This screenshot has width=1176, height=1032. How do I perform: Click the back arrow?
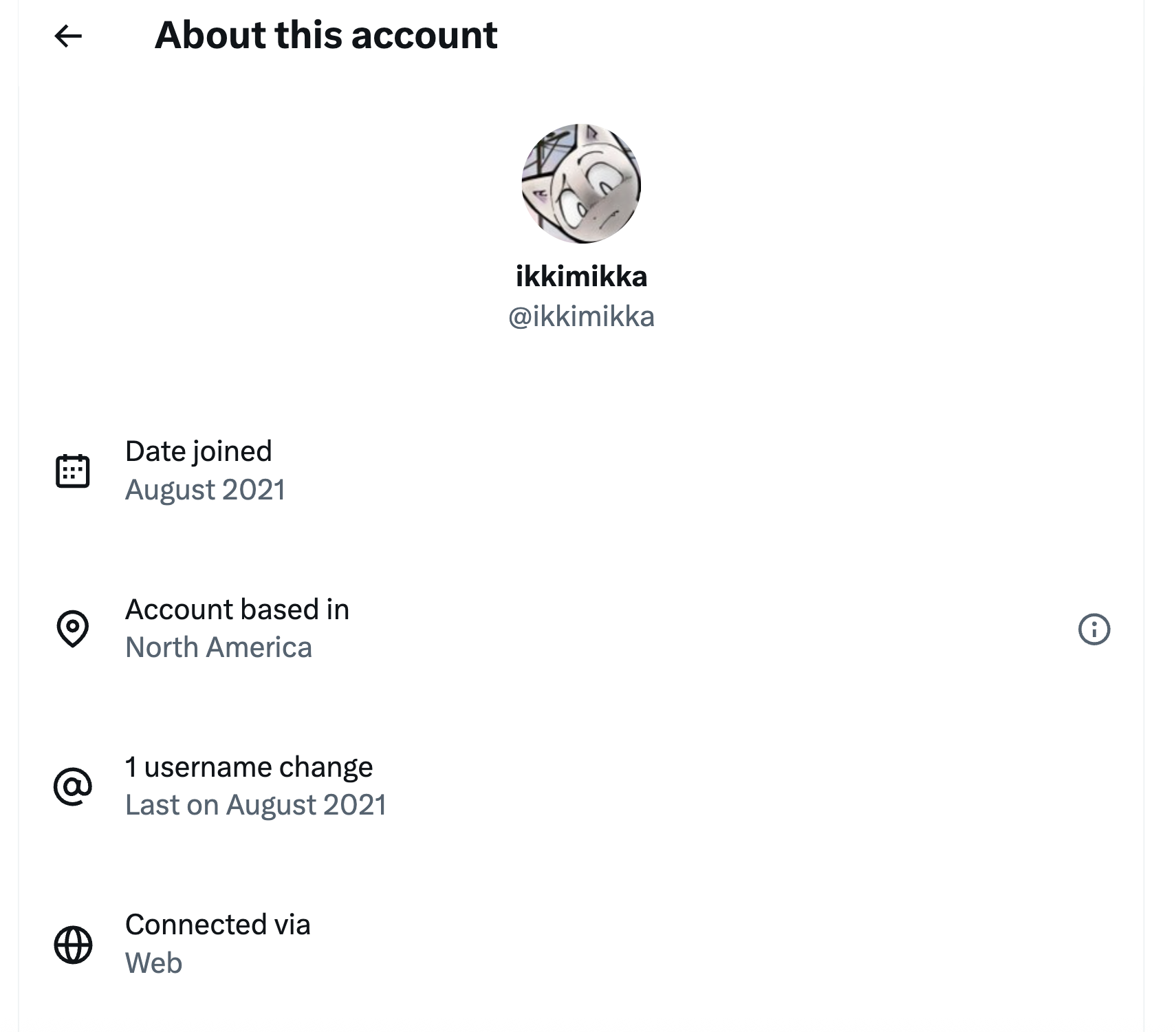pyautogui.click(x=68, y=36)
